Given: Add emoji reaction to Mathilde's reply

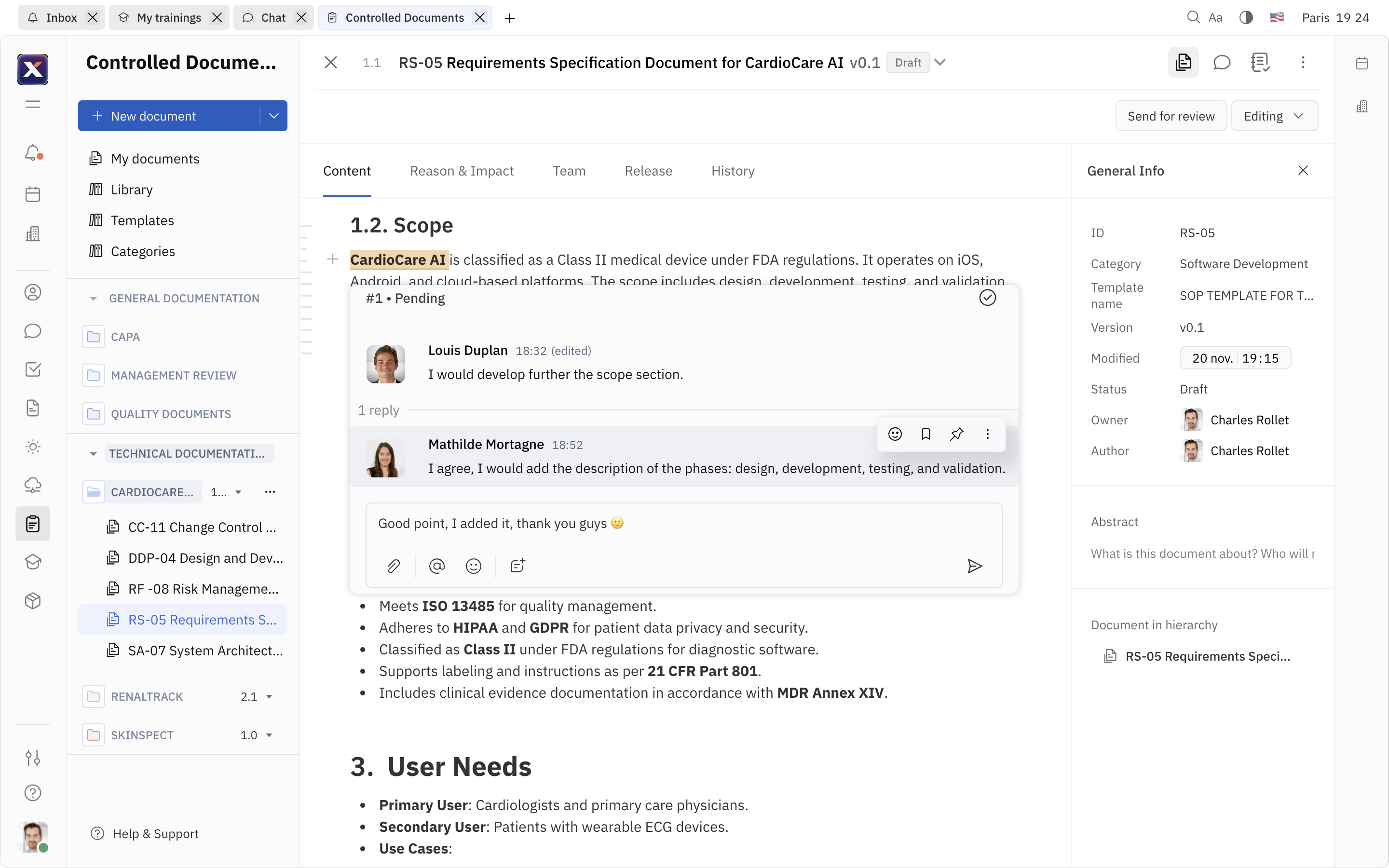Looking at the screenshot, I should (x=895, y=434).
